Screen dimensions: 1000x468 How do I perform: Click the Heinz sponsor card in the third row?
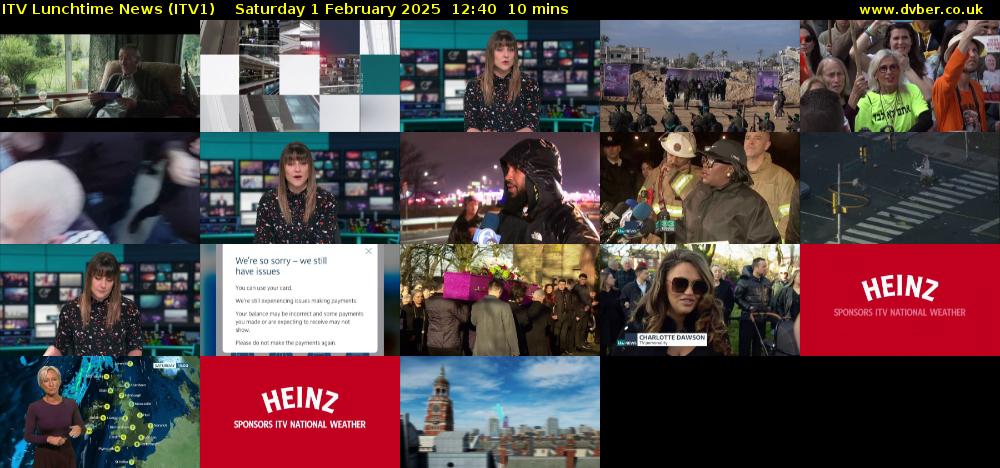tap(900, 300)
